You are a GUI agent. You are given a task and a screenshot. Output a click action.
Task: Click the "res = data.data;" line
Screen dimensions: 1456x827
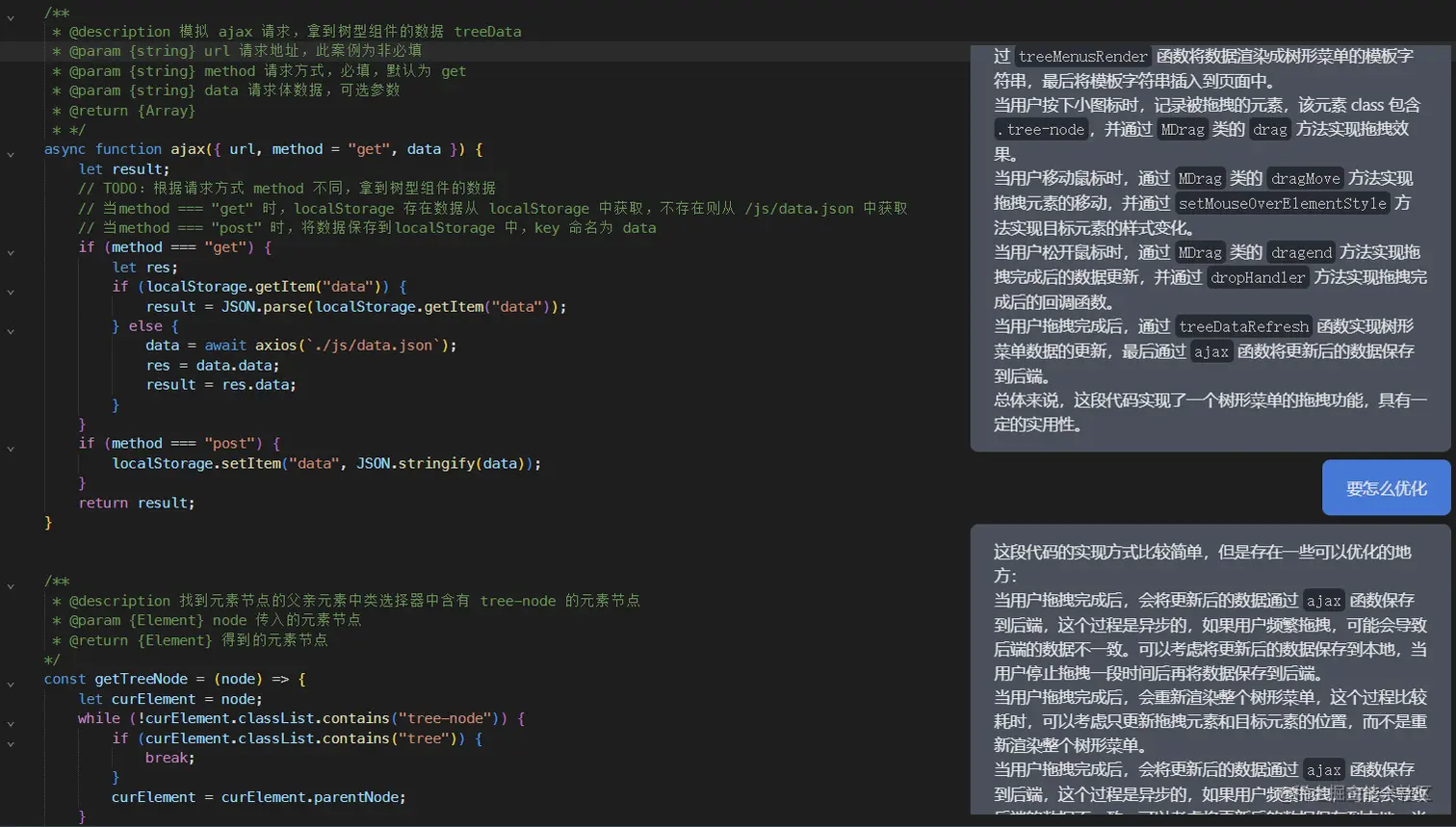click(213, 365)
